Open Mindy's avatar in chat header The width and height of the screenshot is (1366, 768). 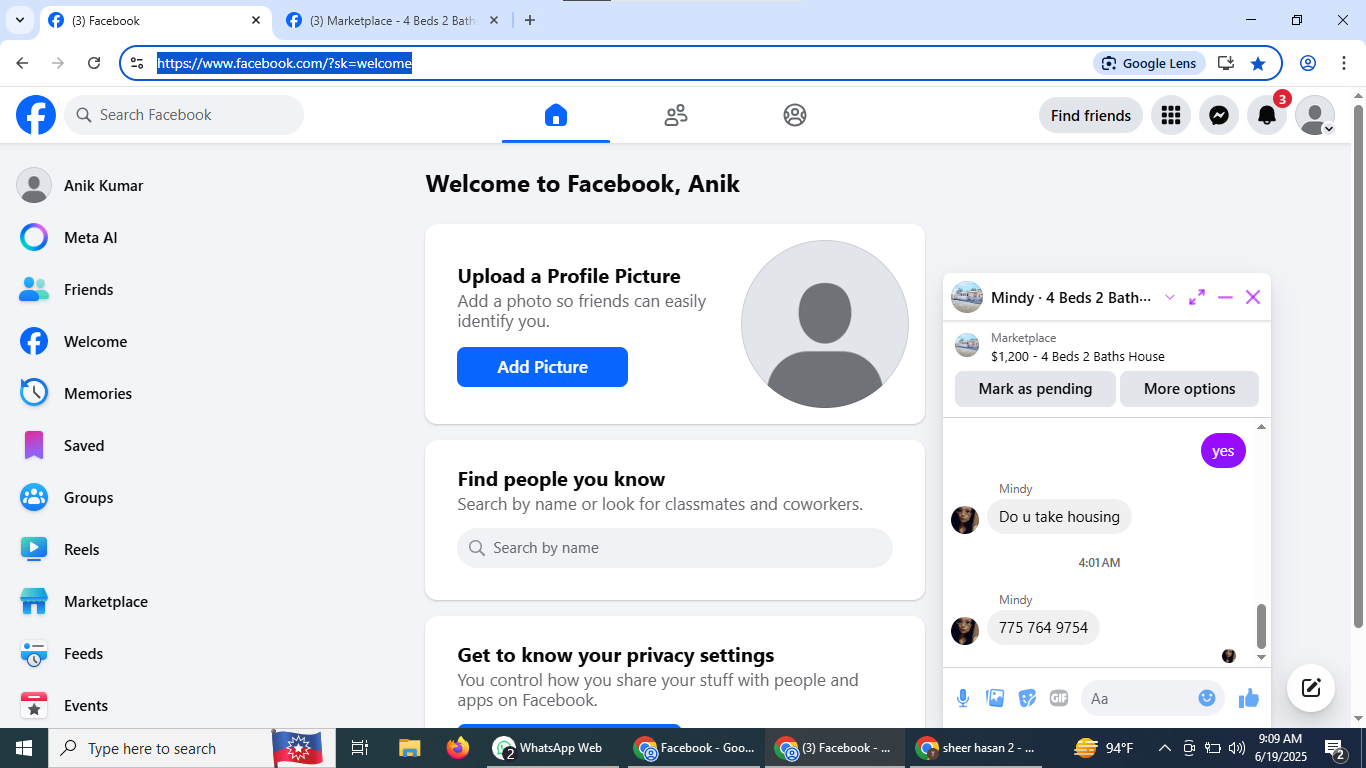967,297
